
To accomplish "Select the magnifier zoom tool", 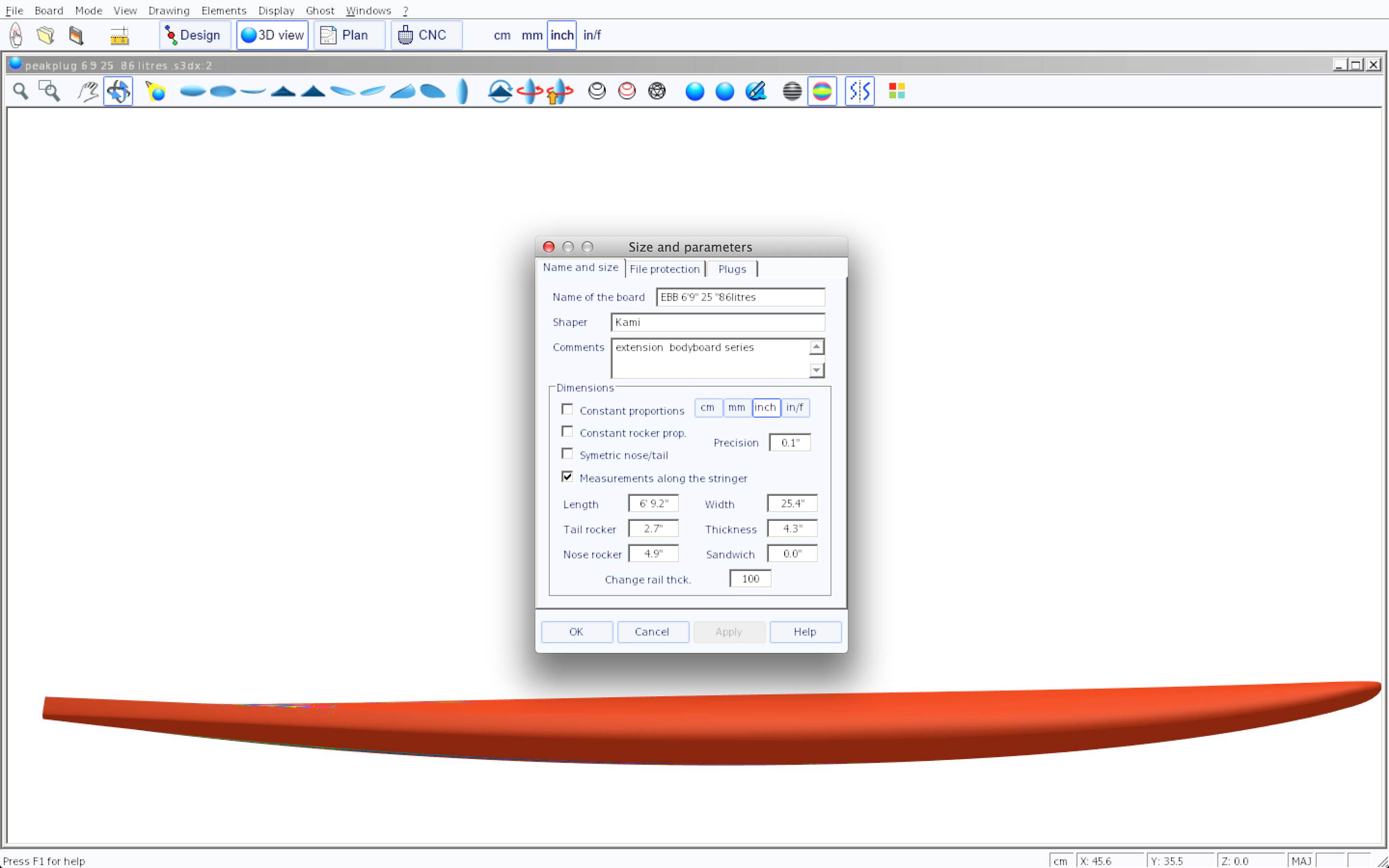I will tap(21, 91).
